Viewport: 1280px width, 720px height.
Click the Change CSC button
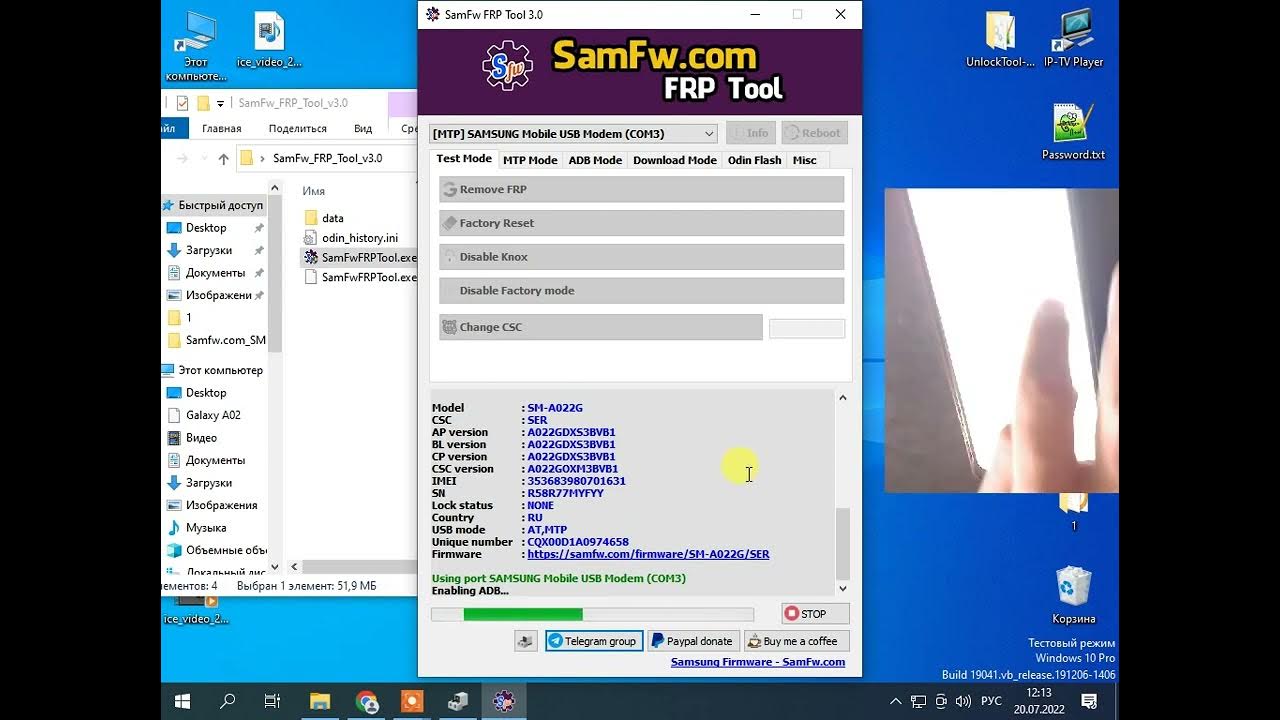pos(600,327)
